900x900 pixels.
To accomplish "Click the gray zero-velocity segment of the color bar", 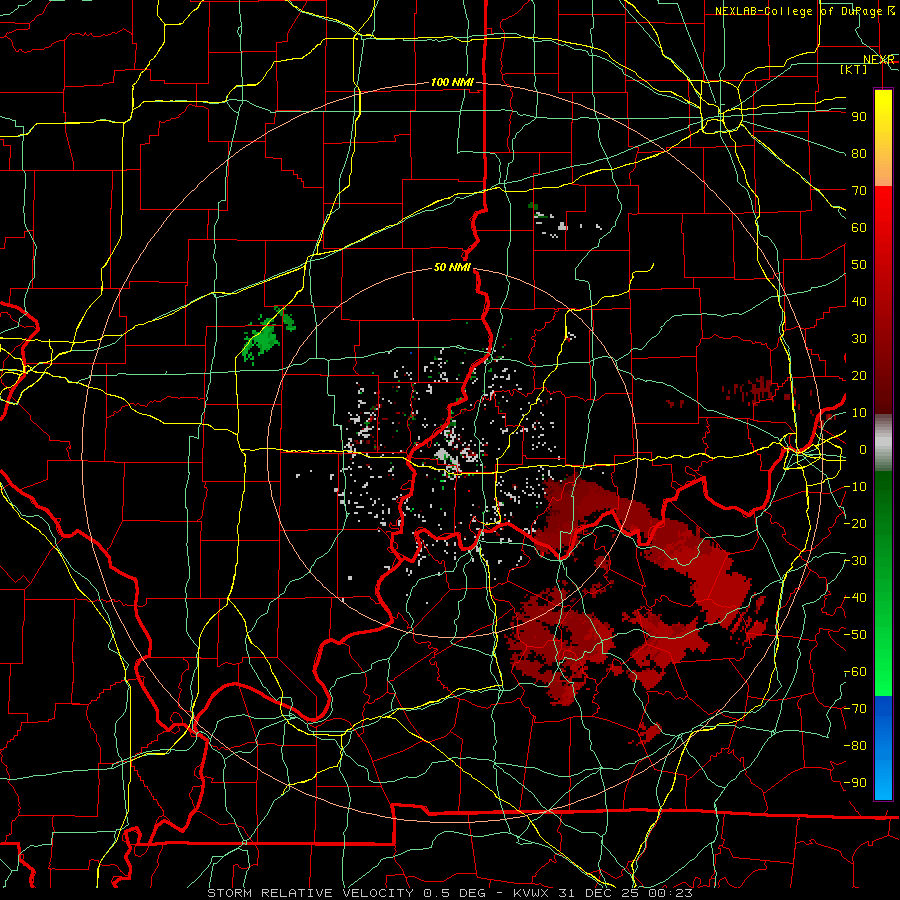I will (883, 443).
